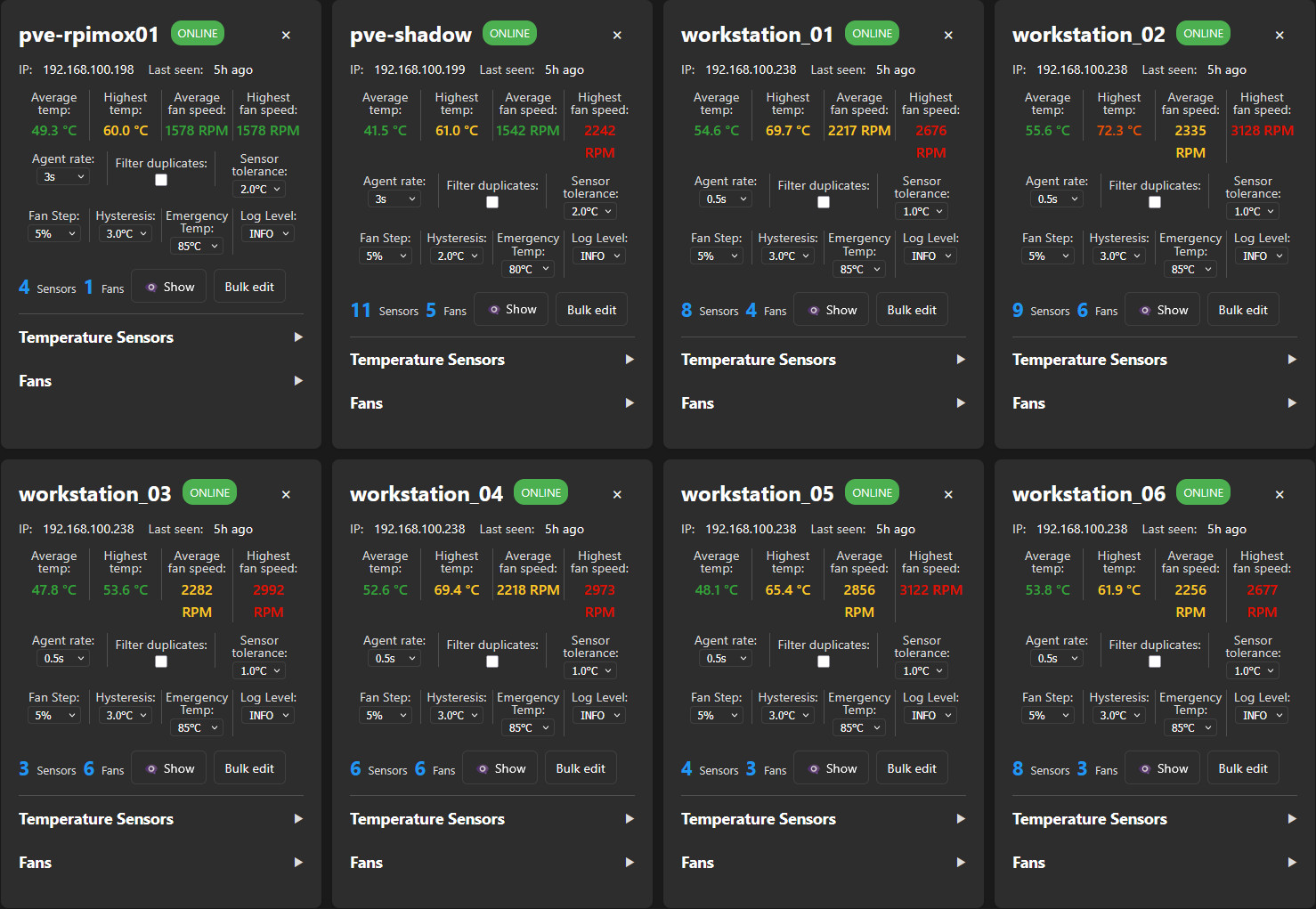Screen dimensions: 1316x909
Task: Open Bulk edit for workstation_01
Action: coord(912,310)
